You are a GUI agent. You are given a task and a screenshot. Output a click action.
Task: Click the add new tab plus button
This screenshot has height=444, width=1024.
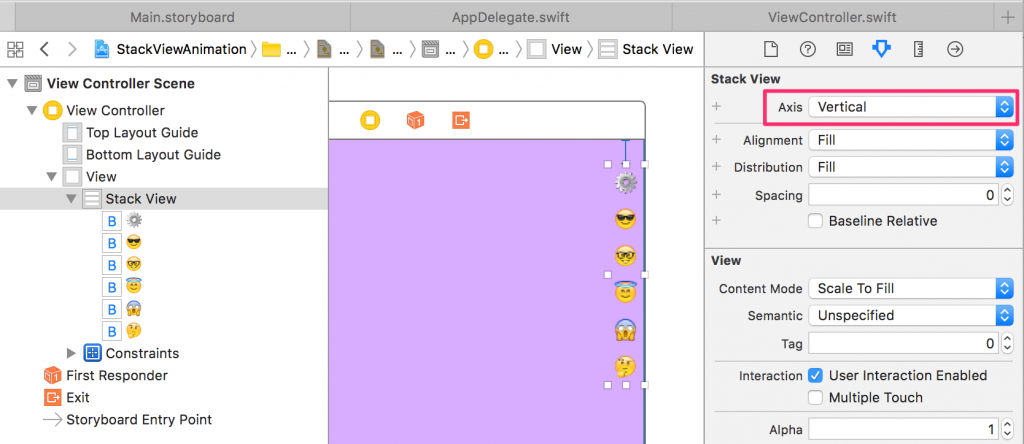coord(1008,18)
